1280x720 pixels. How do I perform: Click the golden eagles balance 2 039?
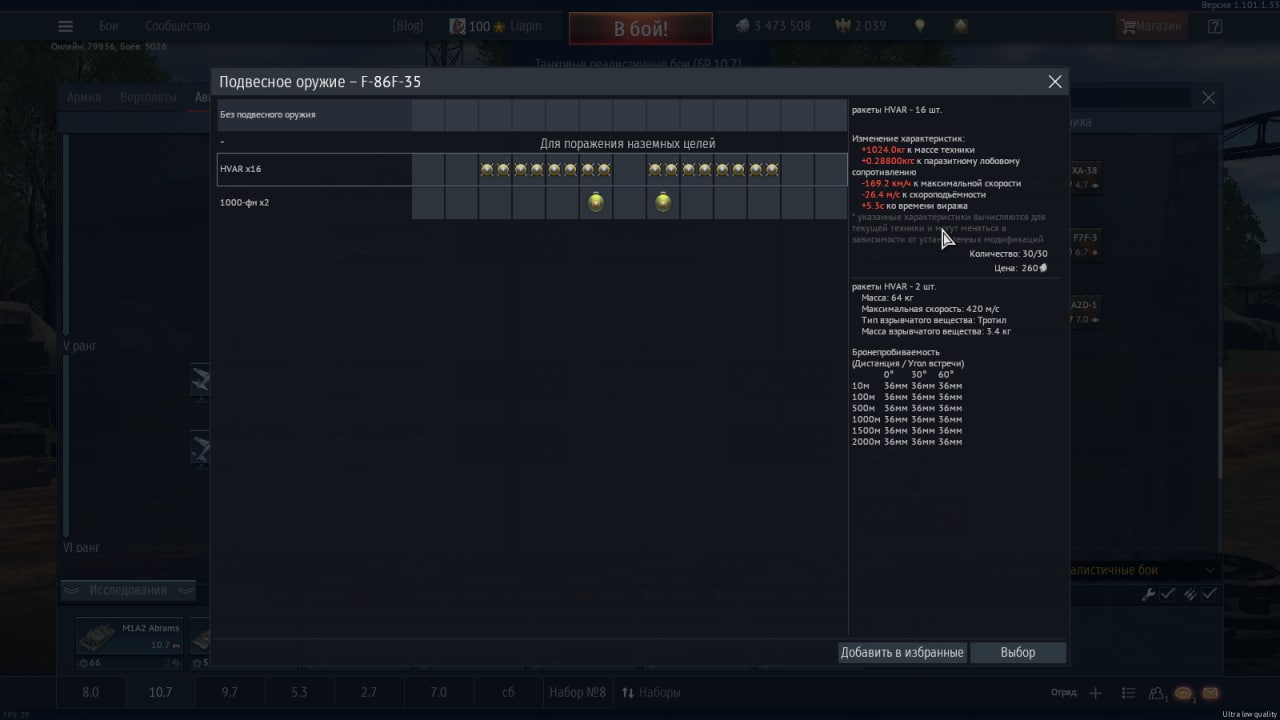[x=860, y=26]
